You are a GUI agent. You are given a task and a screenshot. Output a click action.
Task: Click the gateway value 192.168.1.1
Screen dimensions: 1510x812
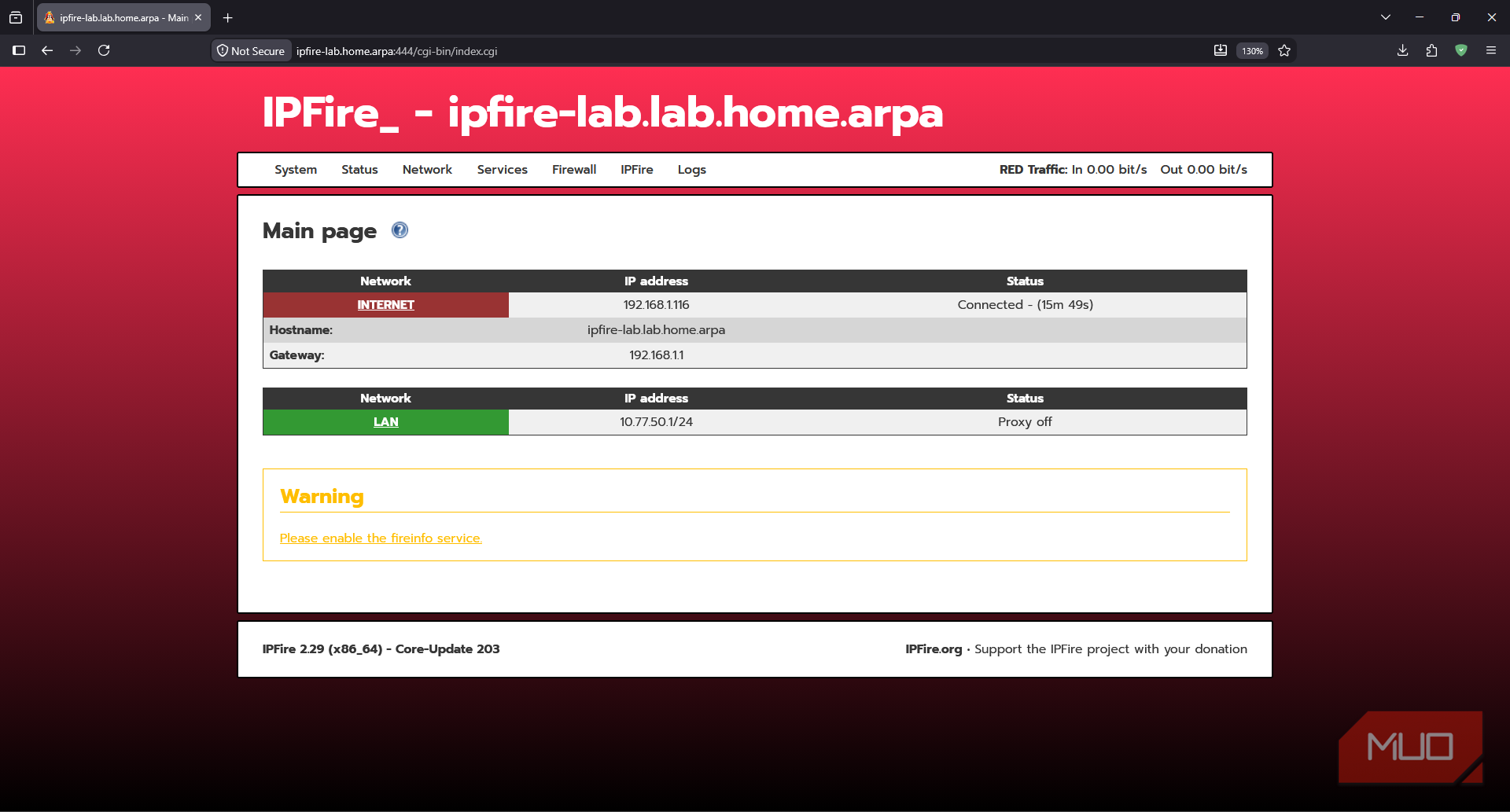(x=656, y=355)
